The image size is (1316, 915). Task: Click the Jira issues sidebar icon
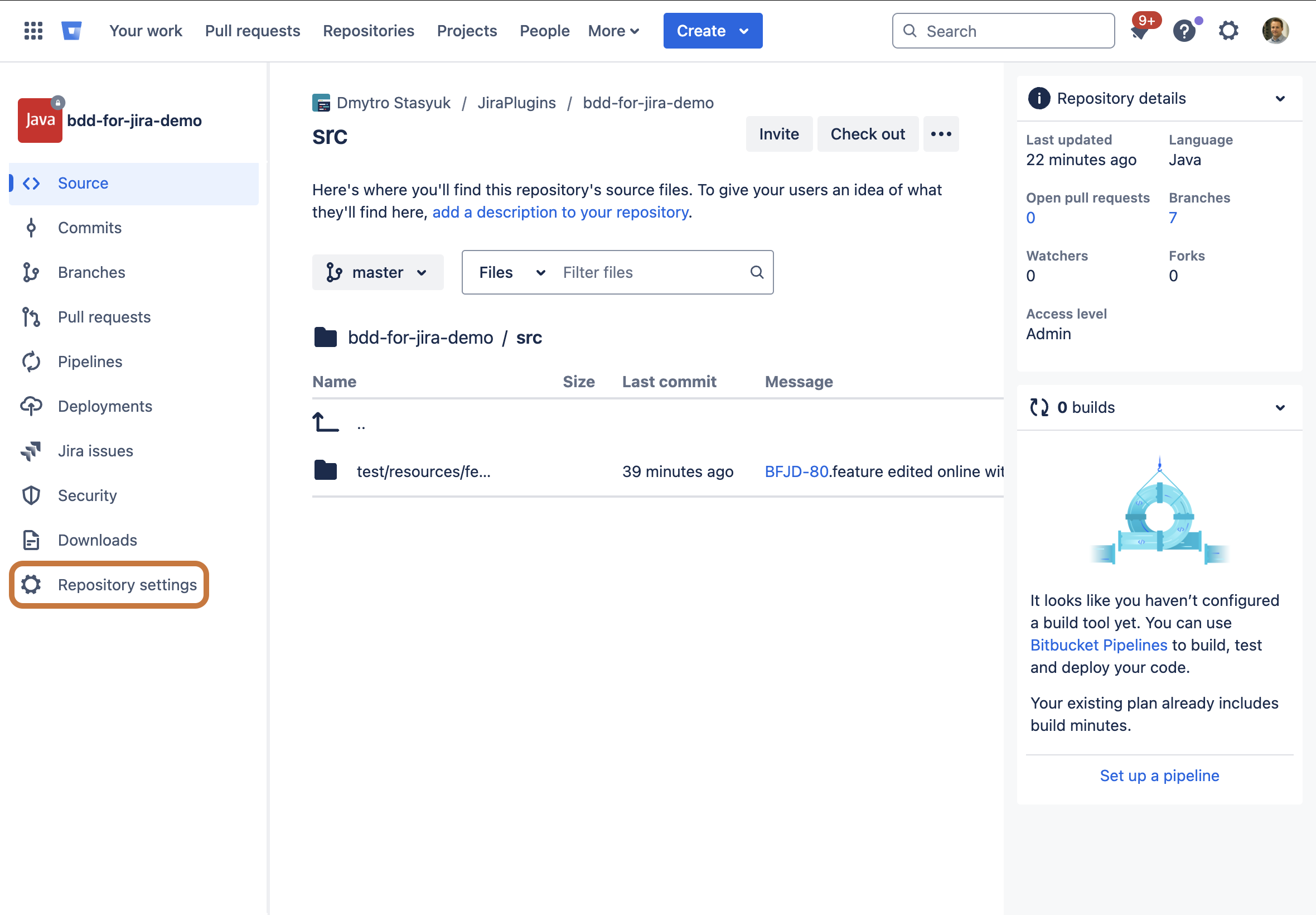coord(31,451)
